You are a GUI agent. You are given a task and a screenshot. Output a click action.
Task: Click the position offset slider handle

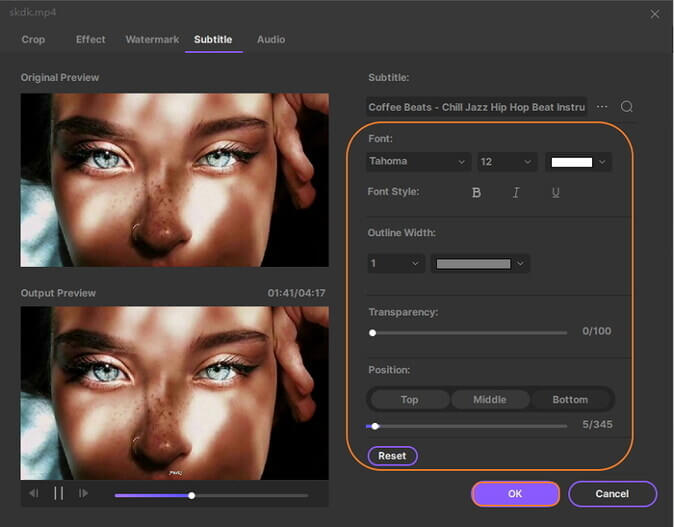pyautogui.click(x=375, y=426)
